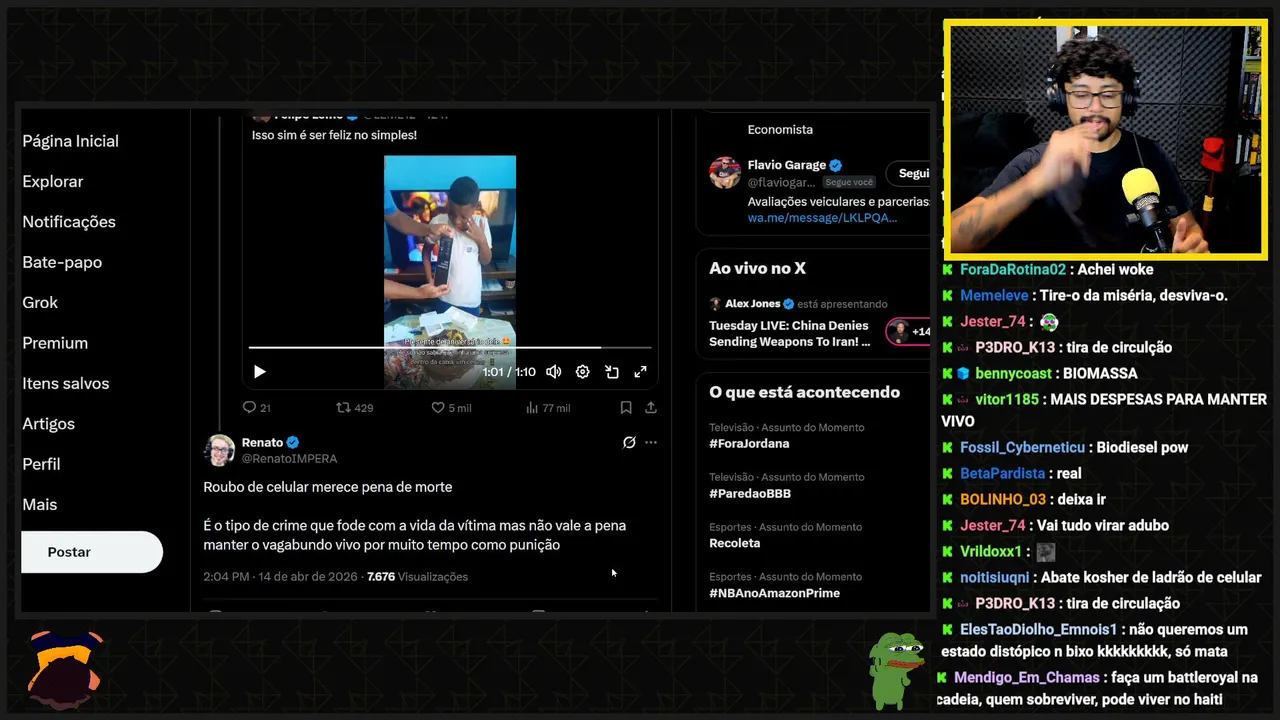
Task: Open the three-dot menu on Renato's tweet
Action: point(651,442)
